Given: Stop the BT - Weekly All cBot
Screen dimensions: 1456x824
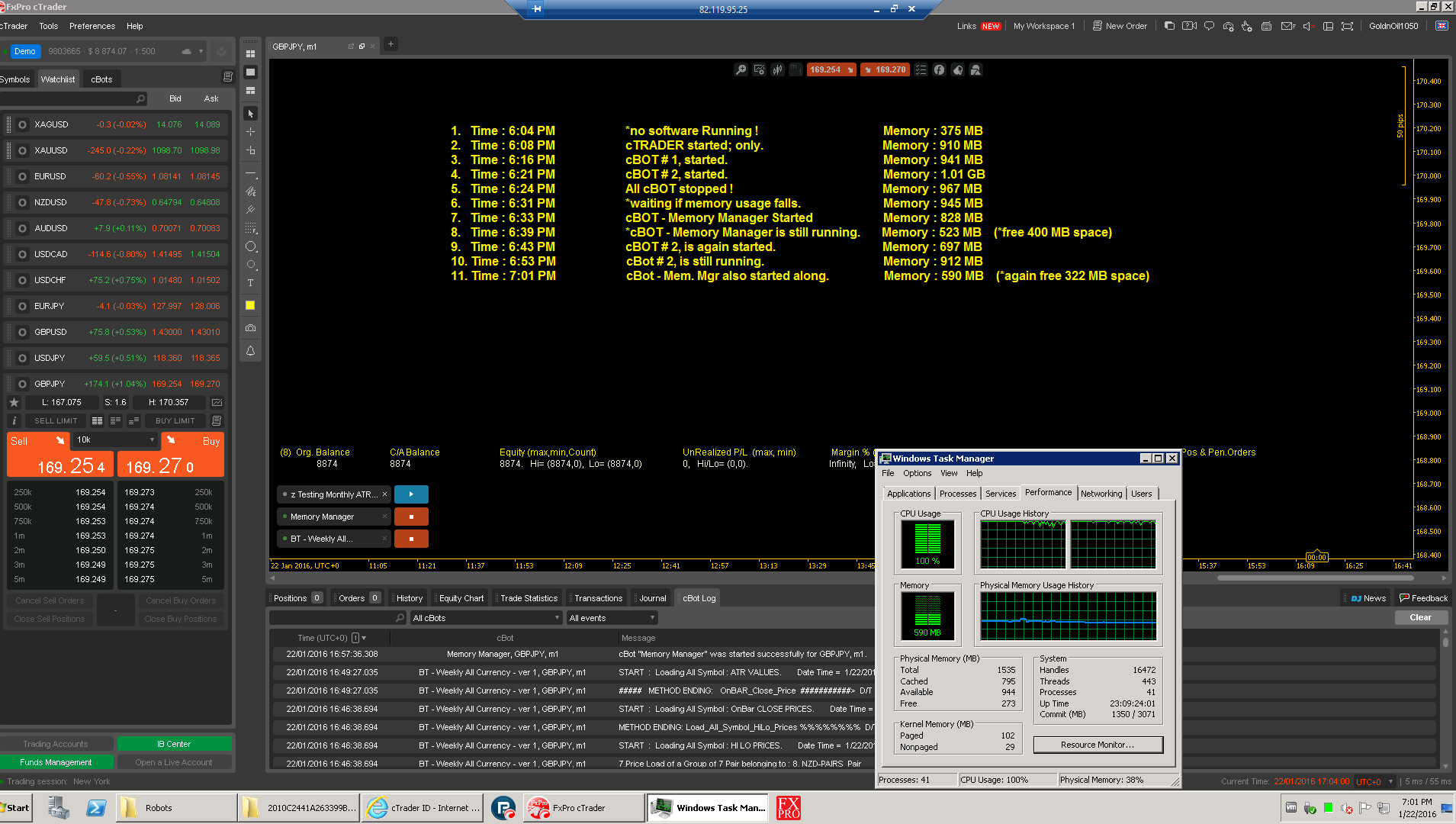Looking at the screenshot, I should point(411,539).
